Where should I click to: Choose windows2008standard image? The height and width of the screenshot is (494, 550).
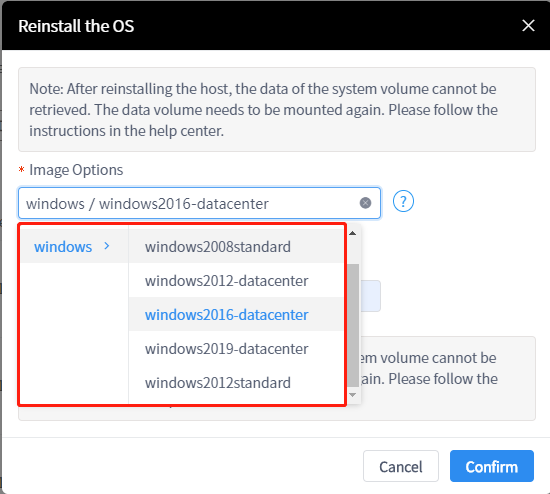click(x=236, y=246)
